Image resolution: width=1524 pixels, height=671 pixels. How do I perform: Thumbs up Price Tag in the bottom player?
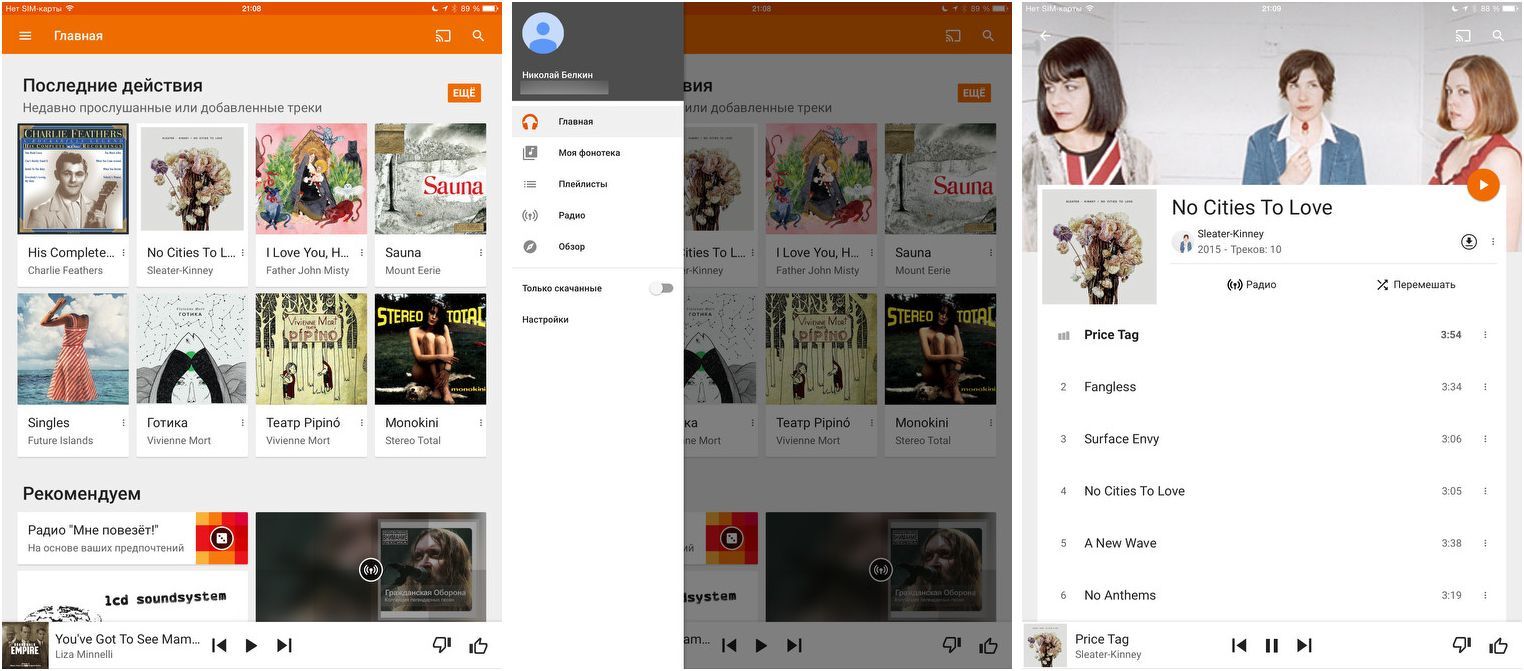[x=1497, y=646]
